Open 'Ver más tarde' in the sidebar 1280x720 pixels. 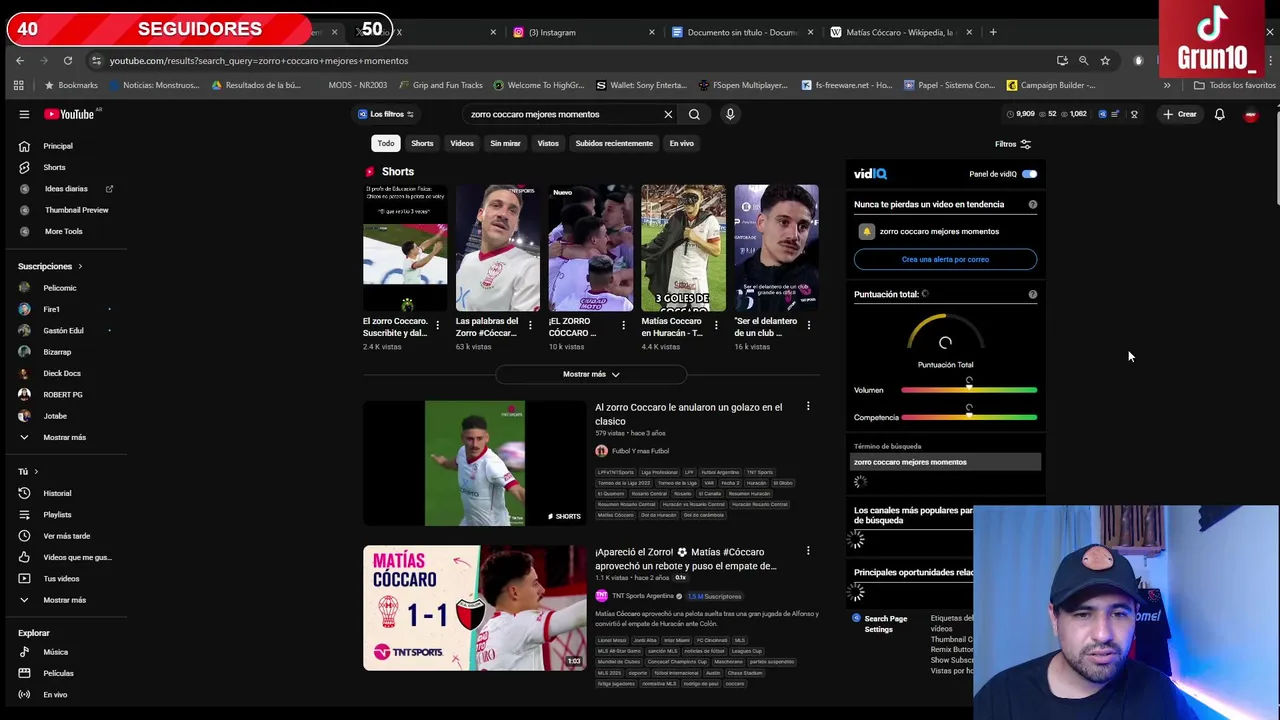pyautogui.click(x=66, y=536)
